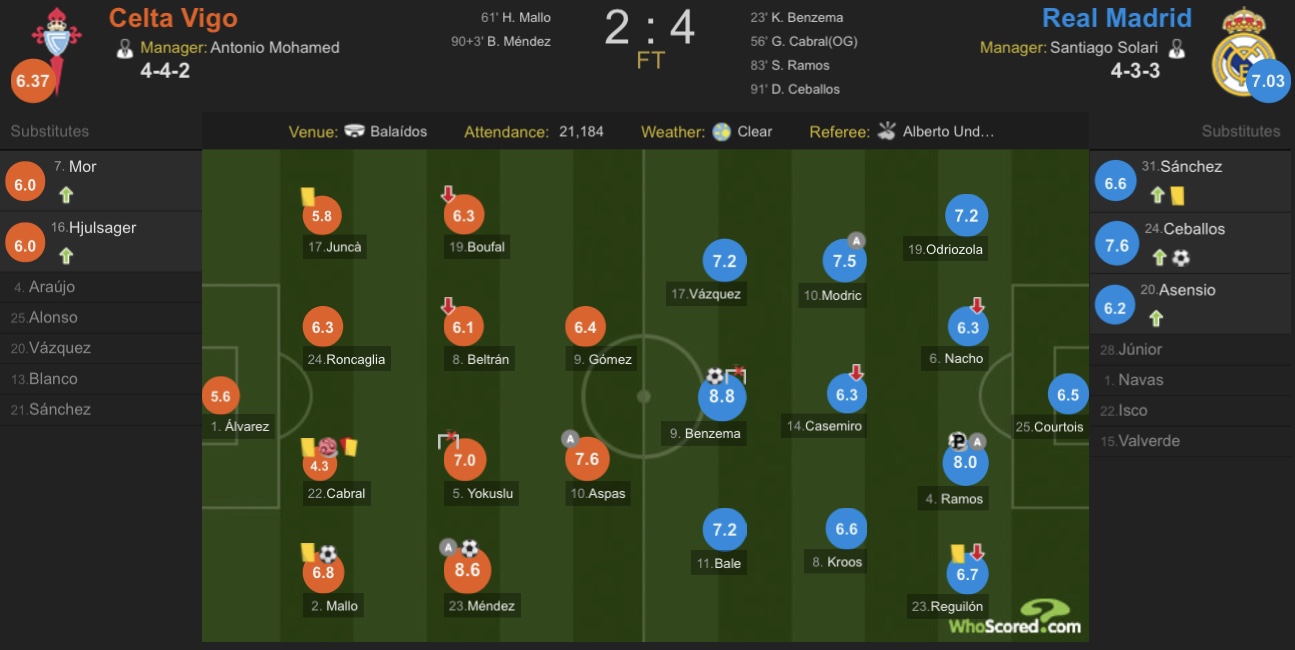The height and width of the screenshot is (650, 1295).
Task: Select Benzema's 8.8 rating bubble
Action: coord(722,397)
